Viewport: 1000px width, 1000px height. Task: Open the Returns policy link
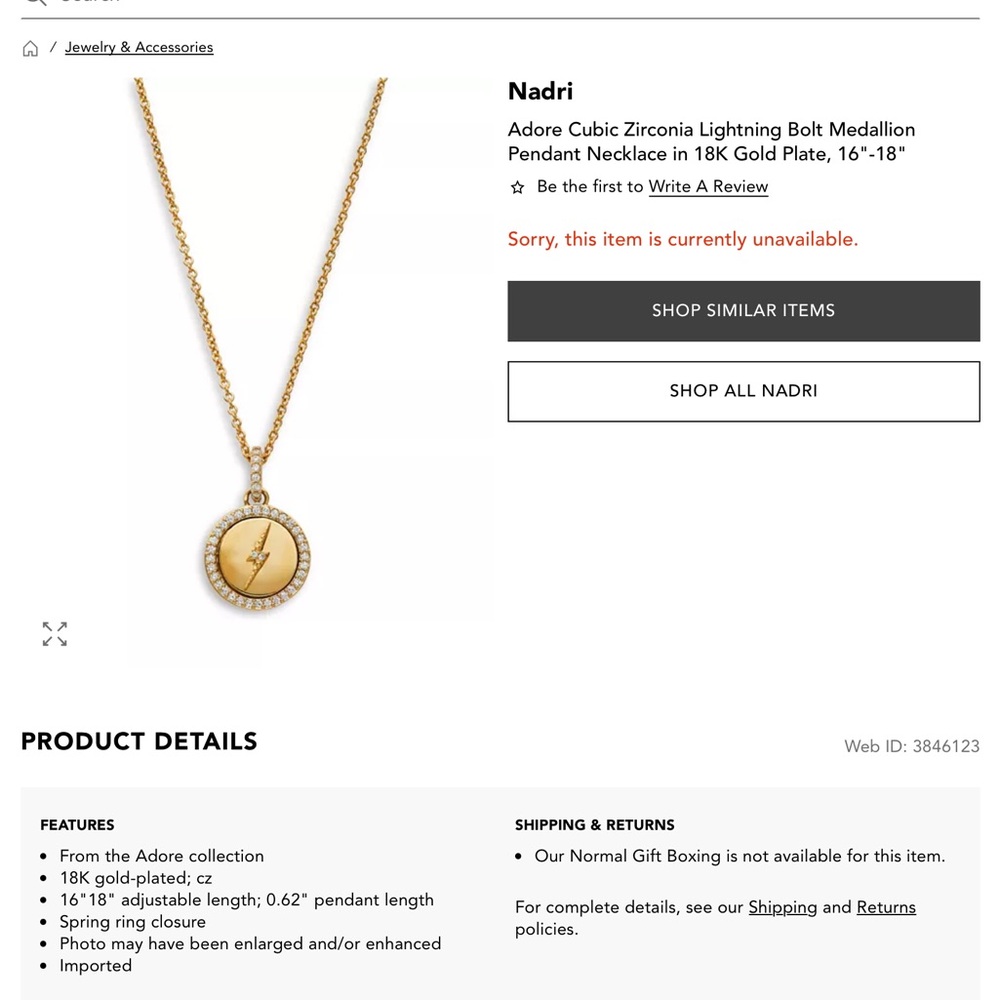pos(886,907)
